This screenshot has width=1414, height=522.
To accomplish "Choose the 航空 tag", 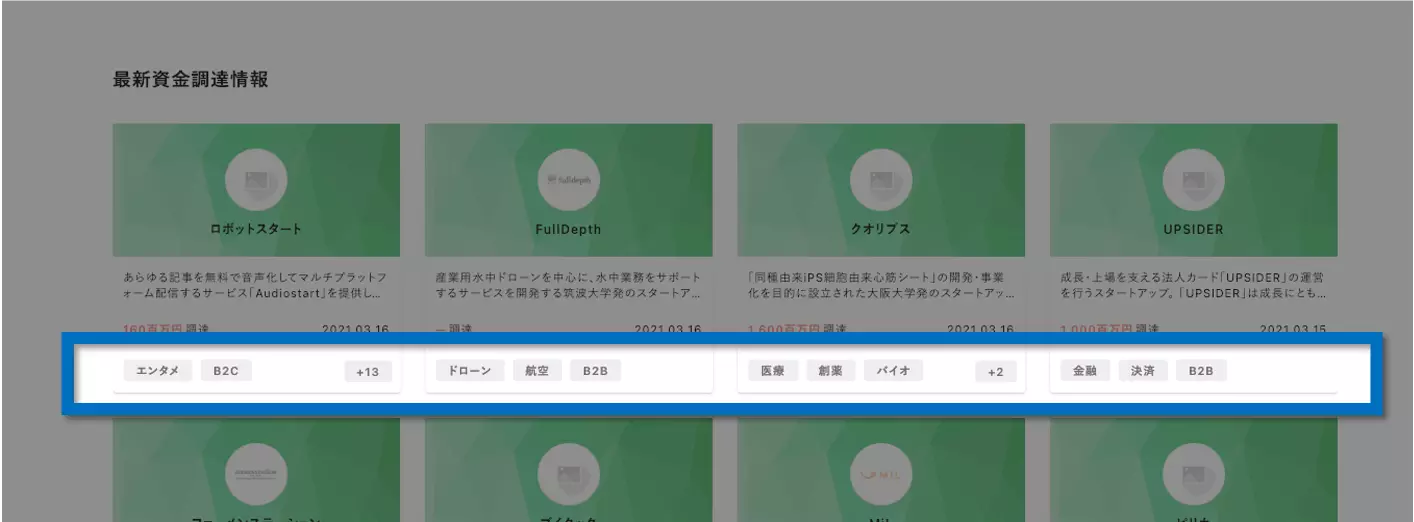I will (x=537, y=371).
